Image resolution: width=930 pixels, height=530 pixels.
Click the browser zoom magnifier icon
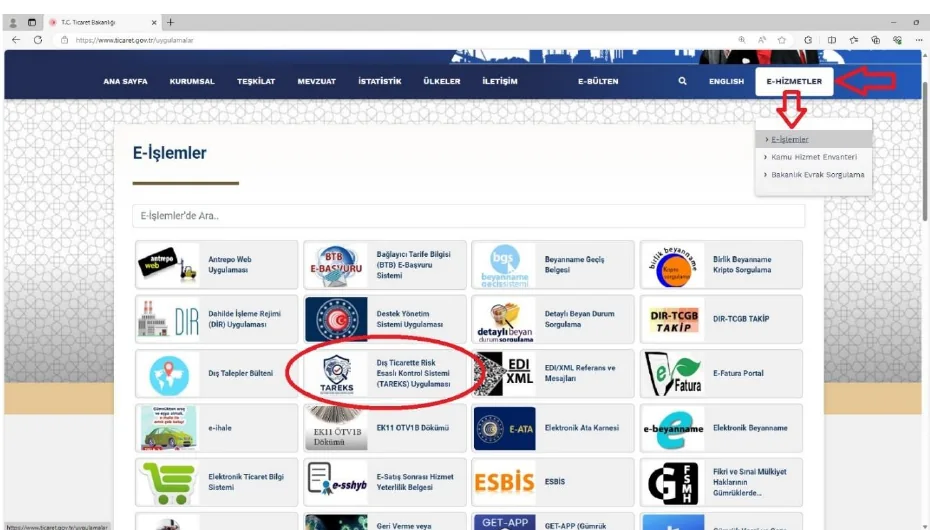(x=741, y=40)
